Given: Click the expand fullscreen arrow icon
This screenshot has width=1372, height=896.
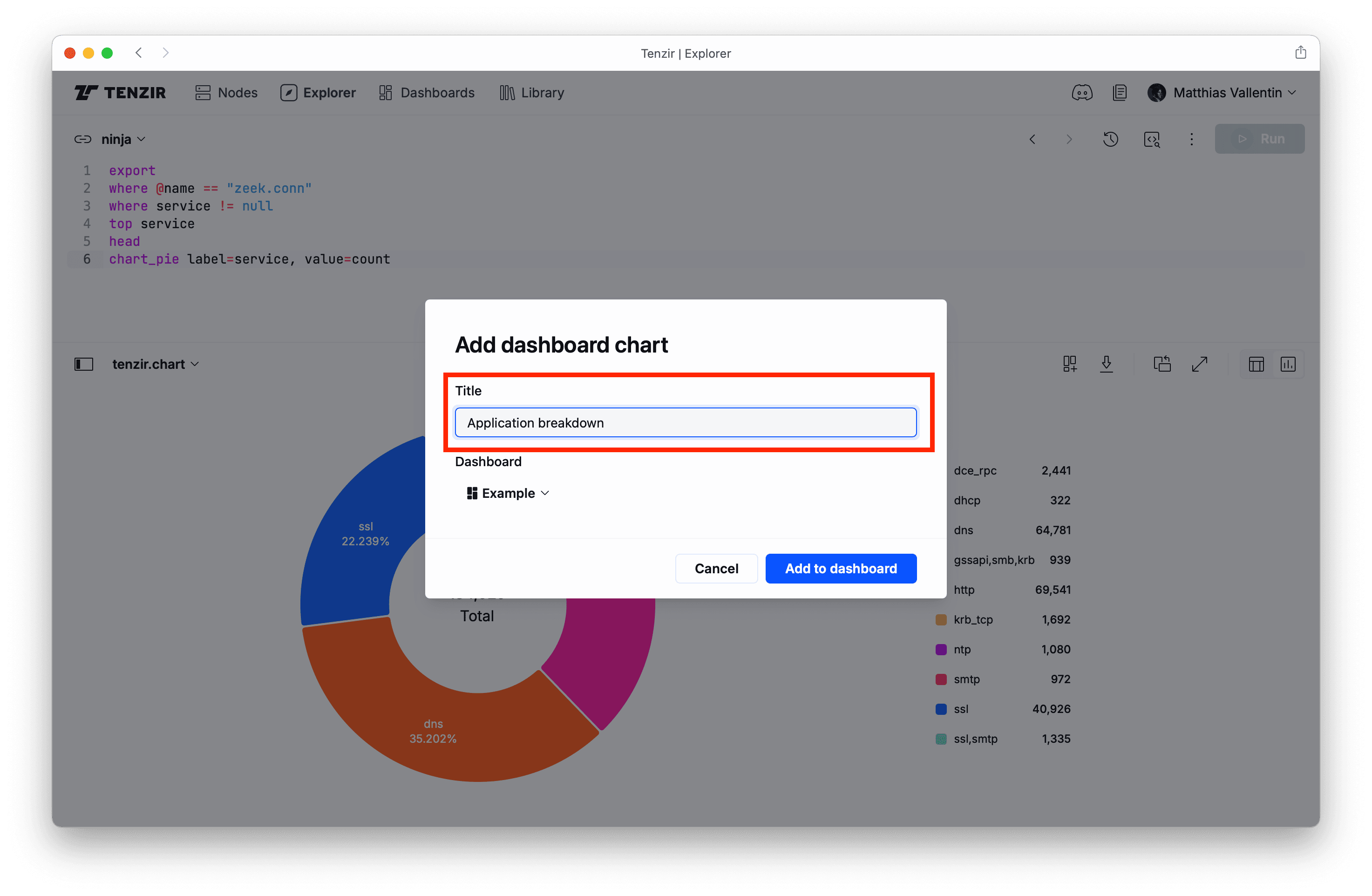Looking at the screenshot, I should point(1199,364).
